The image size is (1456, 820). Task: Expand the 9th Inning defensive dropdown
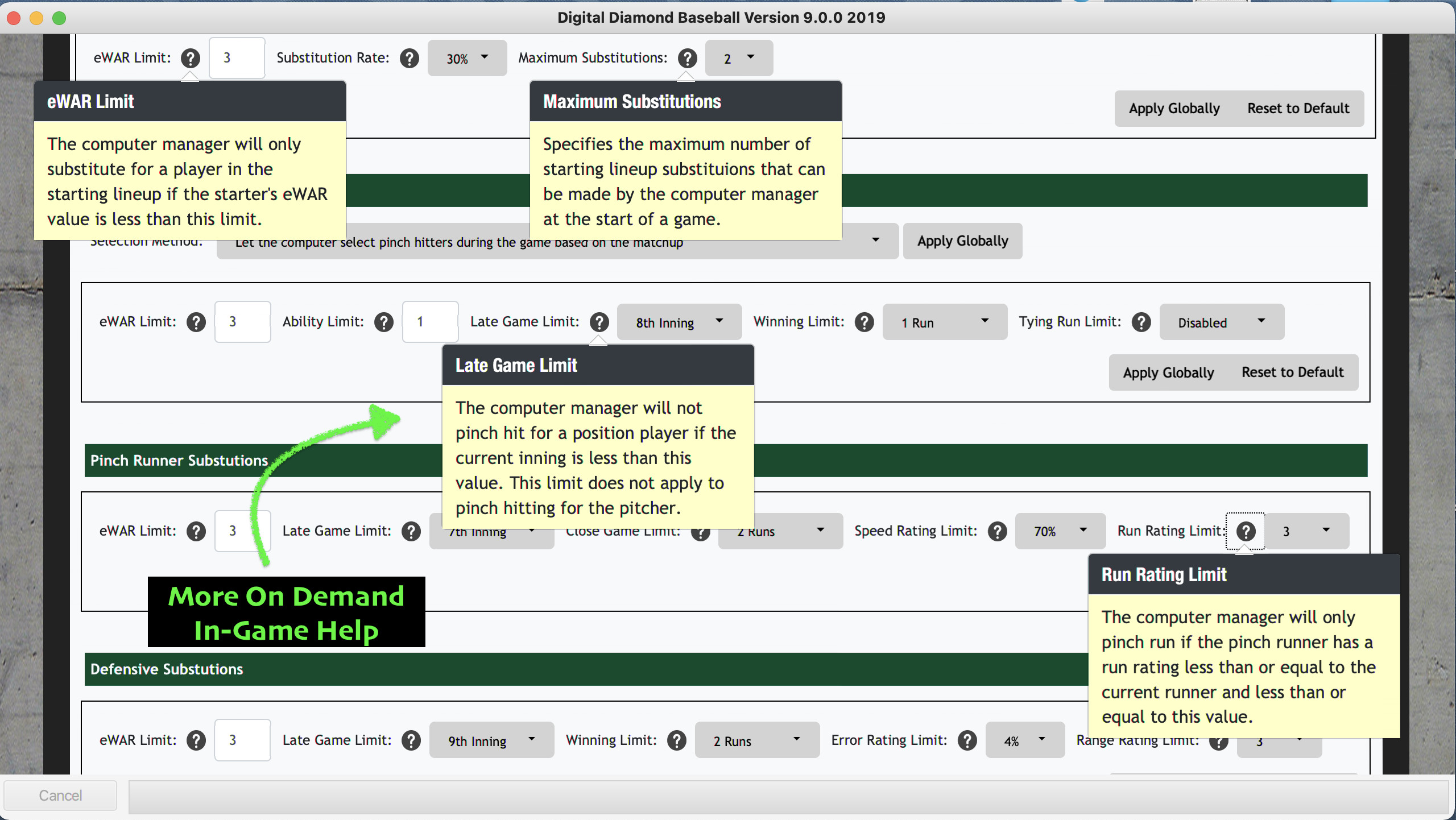click(x=491, y=740)
